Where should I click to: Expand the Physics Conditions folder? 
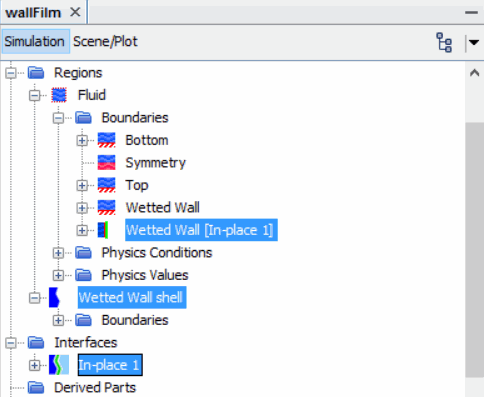coord(58,253)
